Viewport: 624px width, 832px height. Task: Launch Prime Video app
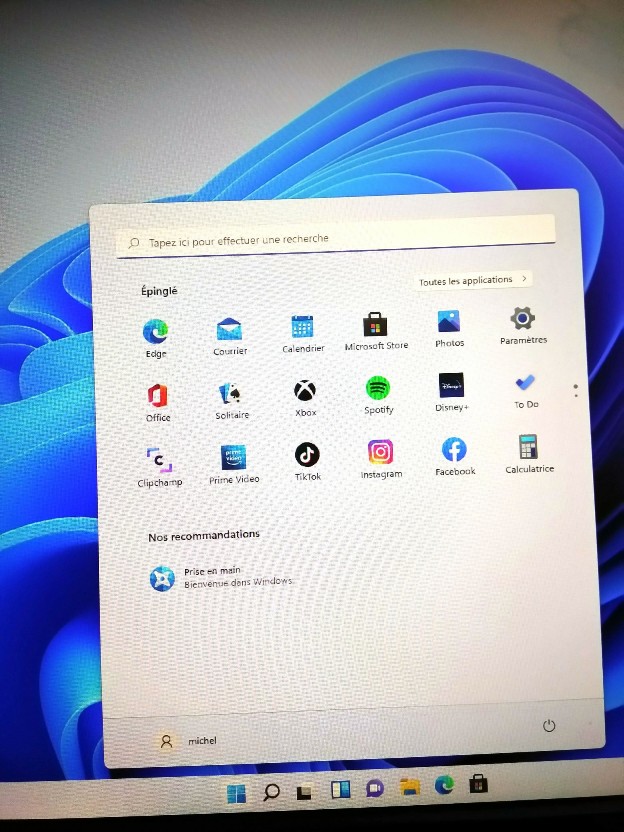(233, 464)
